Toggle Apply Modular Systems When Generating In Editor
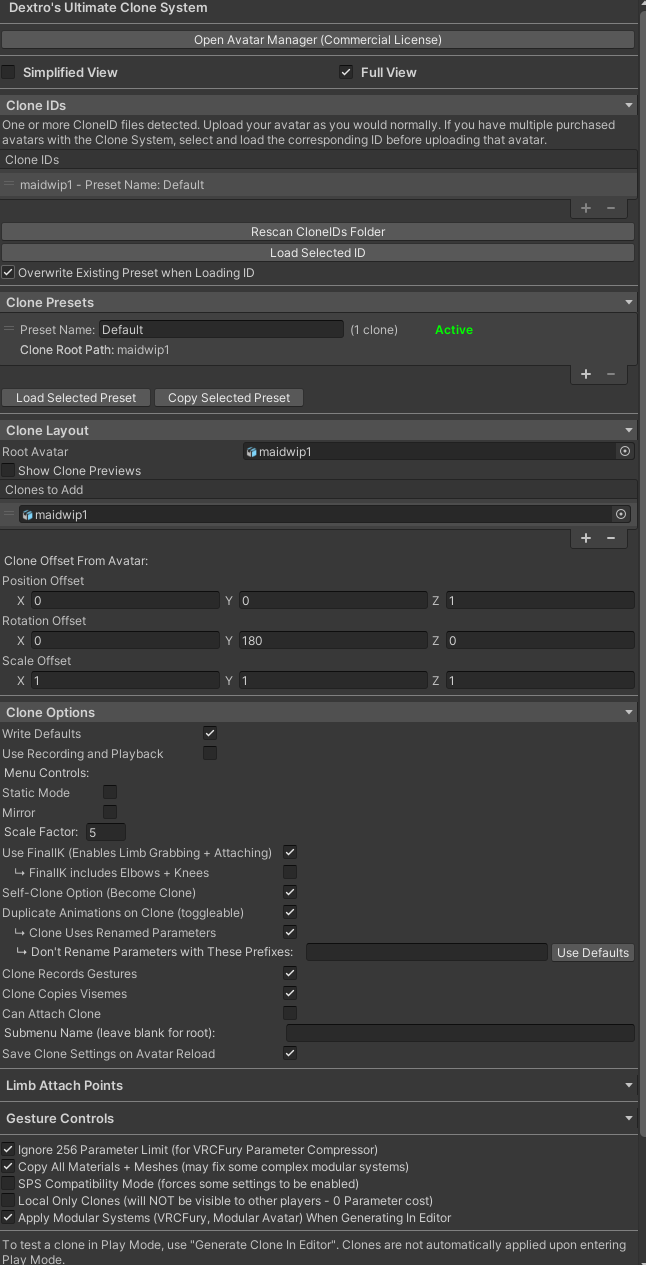646x1265 pixels. pos(8,1218)
